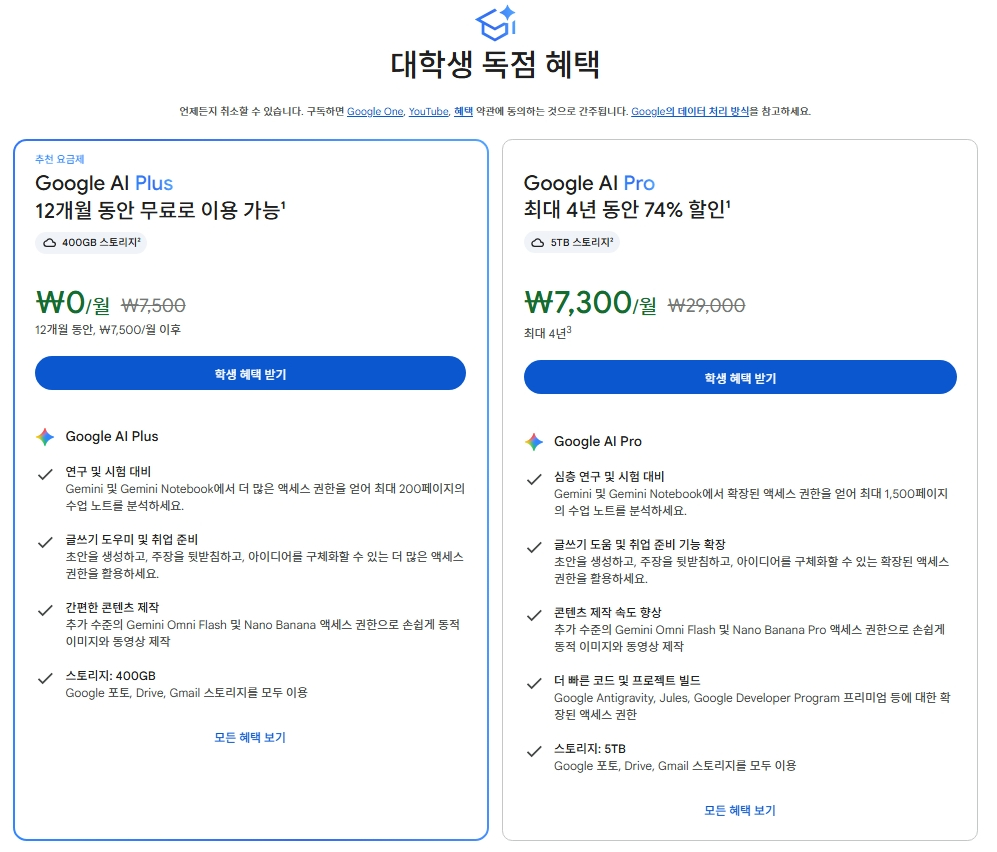Get the student offer for Google AI Plus
Viewport: 997px width, 852px height.
(251, 373)
